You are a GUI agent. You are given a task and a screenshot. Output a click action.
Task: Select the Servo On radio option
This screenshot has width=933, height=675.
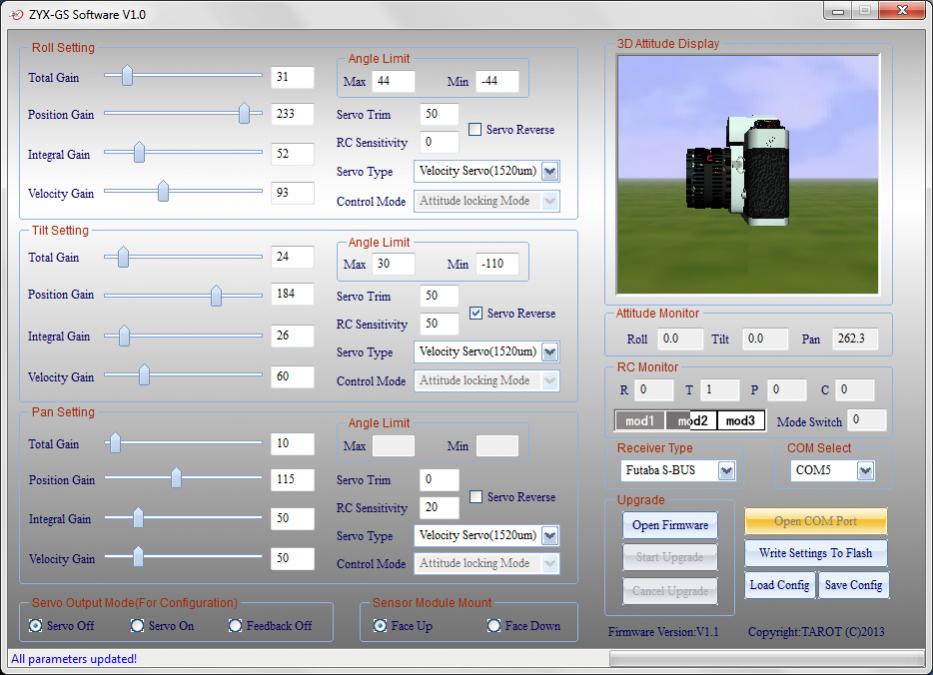point(138,626)
